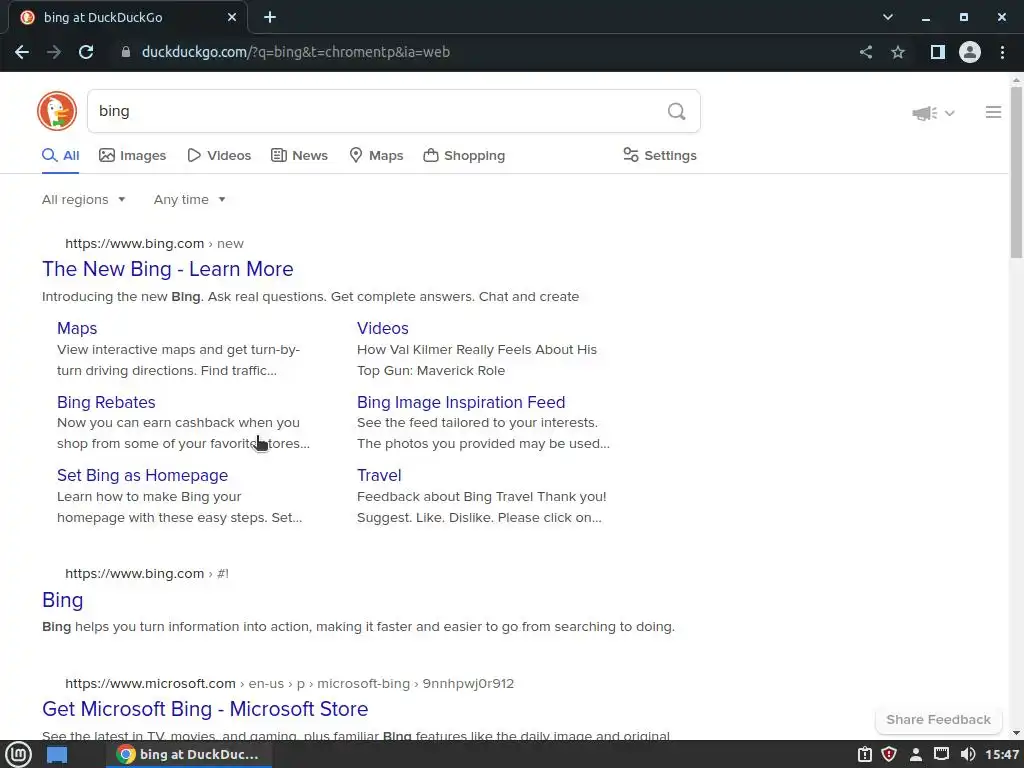View site security lock information
This screenshot has width=1024, height=768.
pyautogui.click(x=126, y=52)
